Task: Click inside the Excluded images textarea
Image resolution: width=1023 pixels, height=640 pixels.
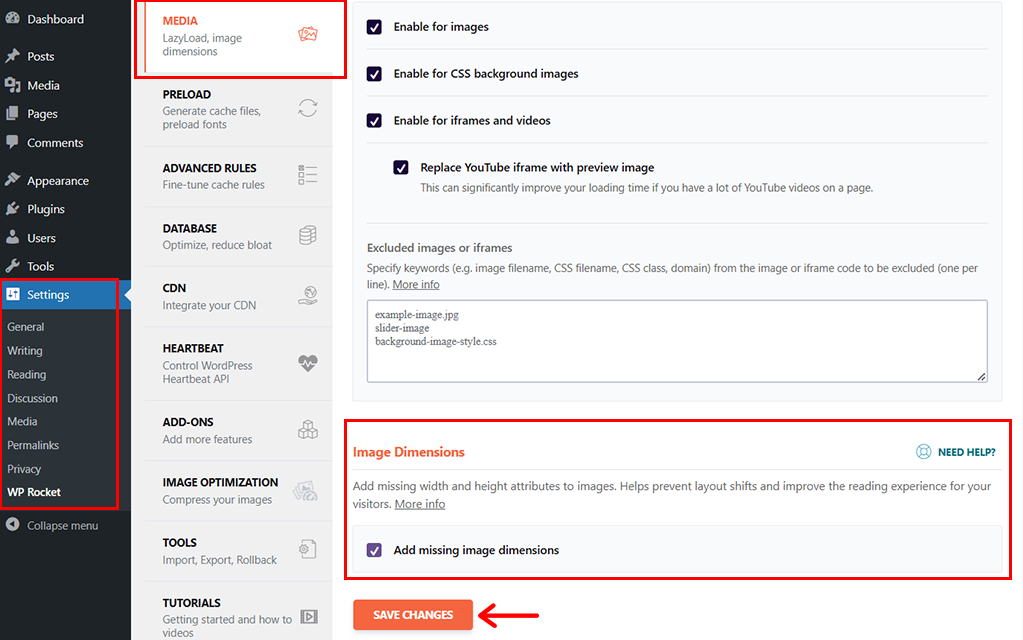Action: pos(677,341)
